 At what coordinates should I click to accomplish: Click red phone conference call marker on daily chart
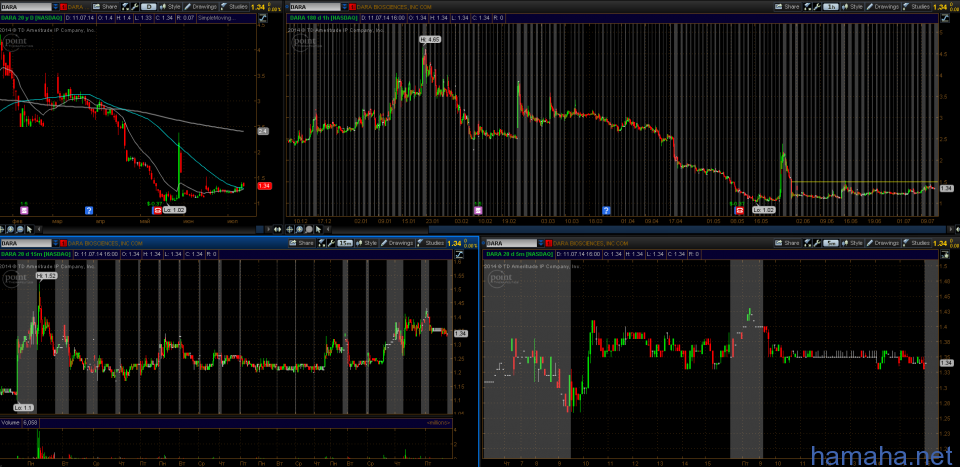coord(157,211)
